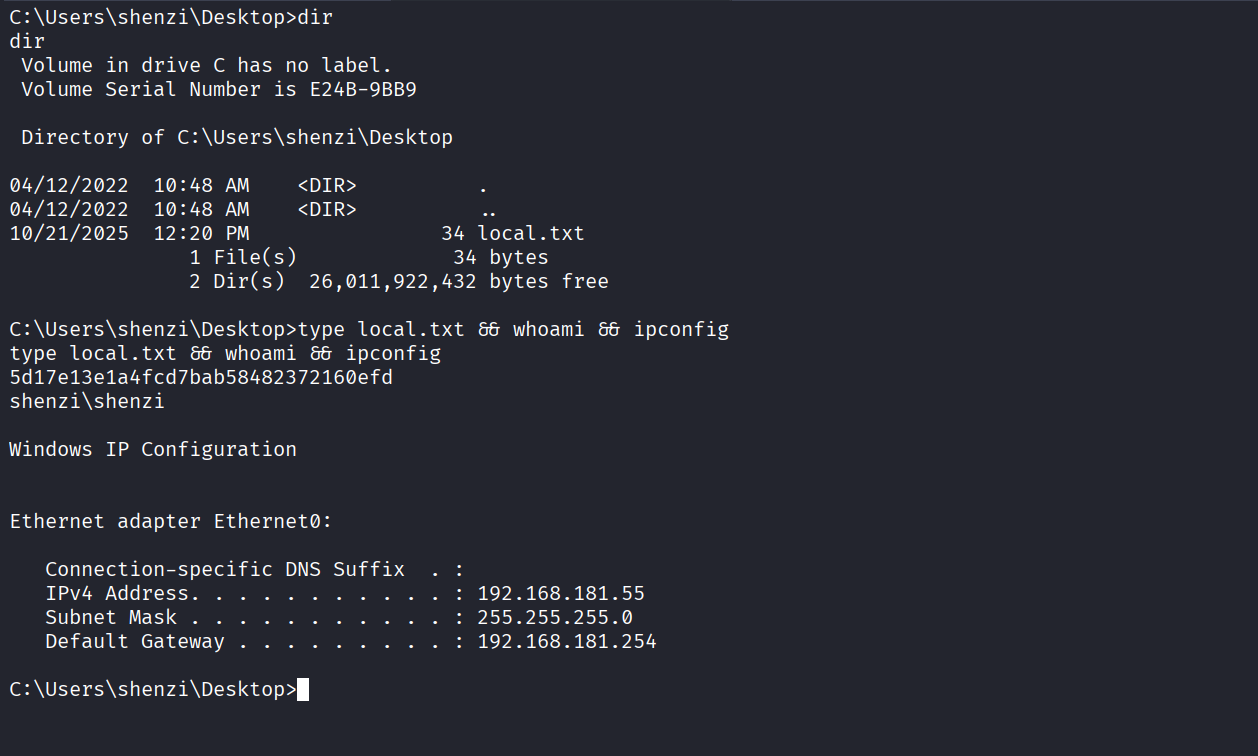Click the 'Volume in drive C has no label' line
The width and height of the screenshot is (1258, 756).
click(x=206, y=65)
